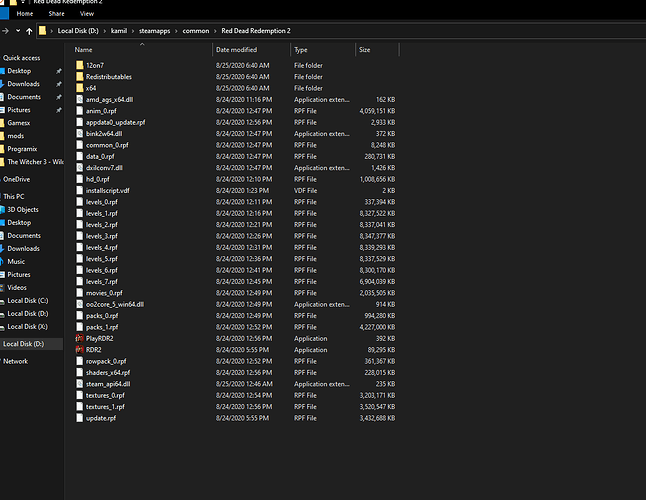Screen dimensions: 646x500
Task: Click the Music icon in sidebar
Action: click(x=2, y=262)
